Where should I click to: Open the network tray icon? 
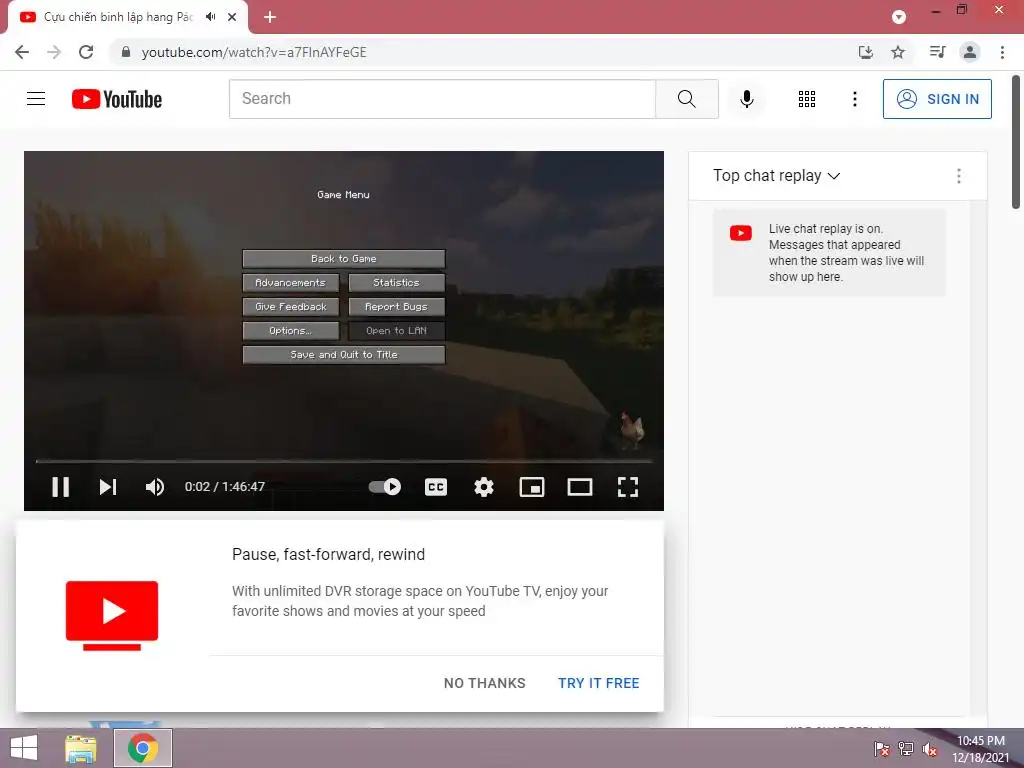[x=905, y=748]
